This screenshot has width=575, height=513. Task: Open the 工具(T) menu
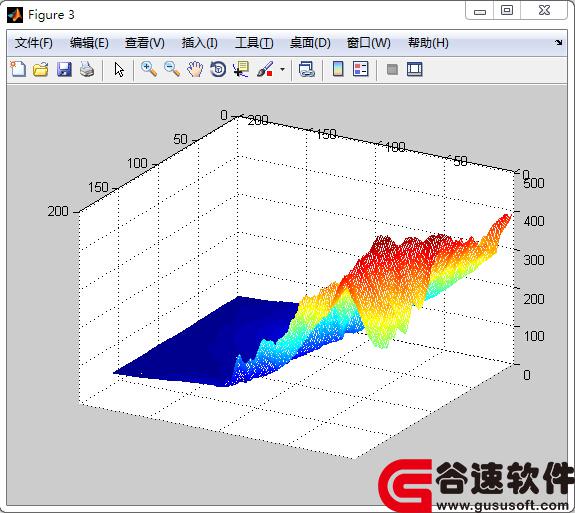[254, 43]
